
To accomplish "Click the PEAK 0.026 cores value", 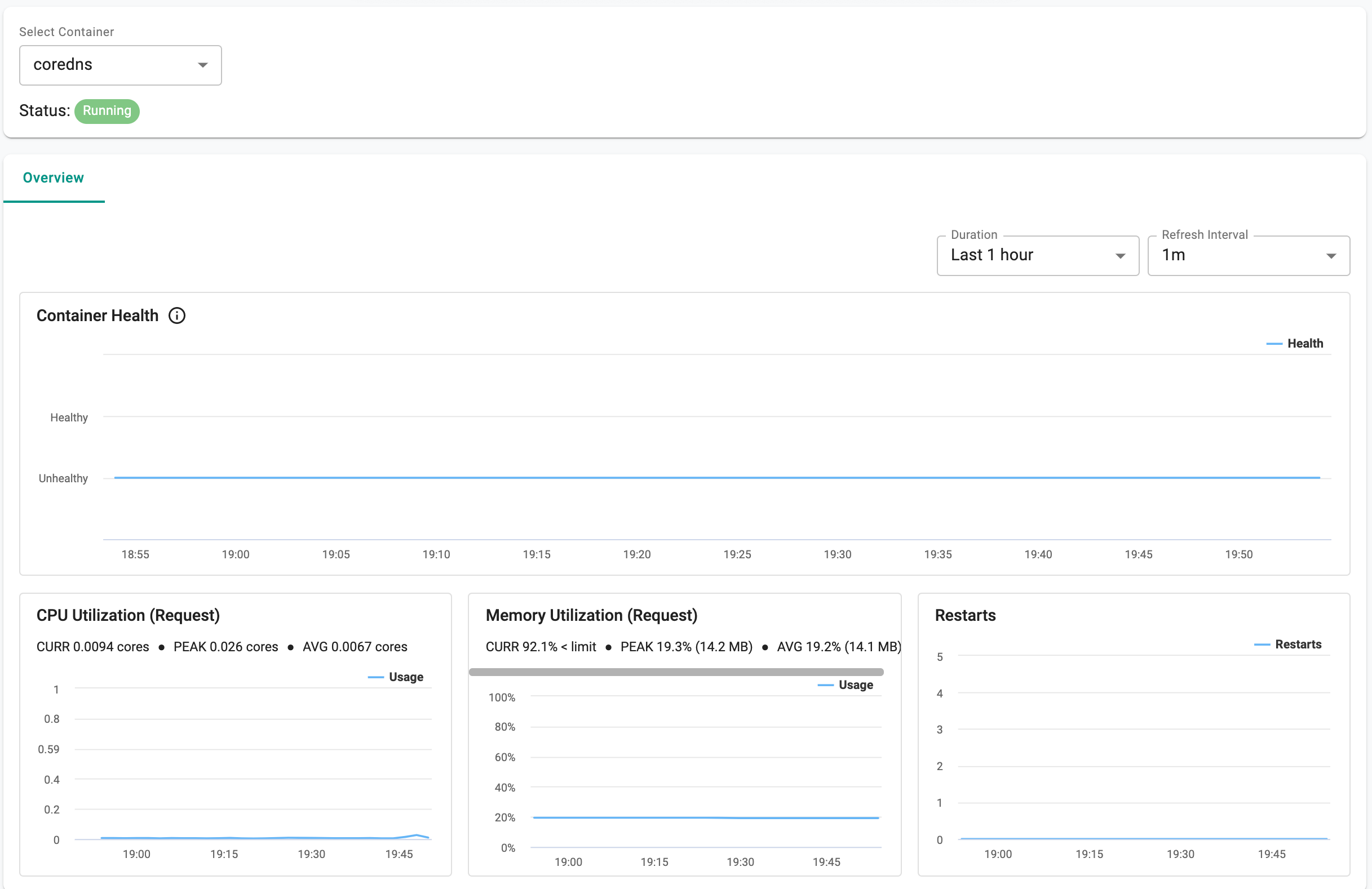I will (225, 647).
